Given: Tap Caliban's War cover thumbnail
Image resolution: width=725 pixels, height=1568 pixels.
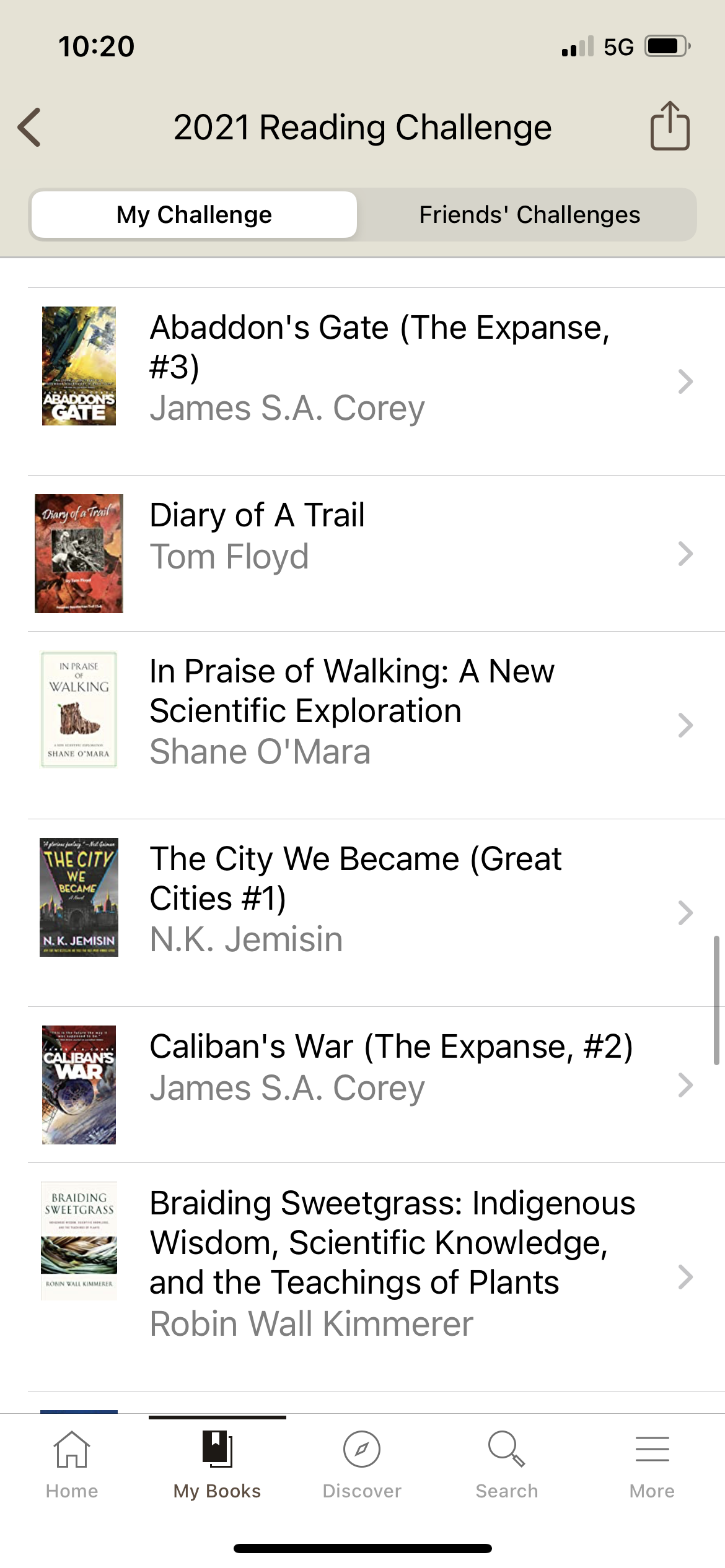Looking at the screenshot, I should (79, 1085).
